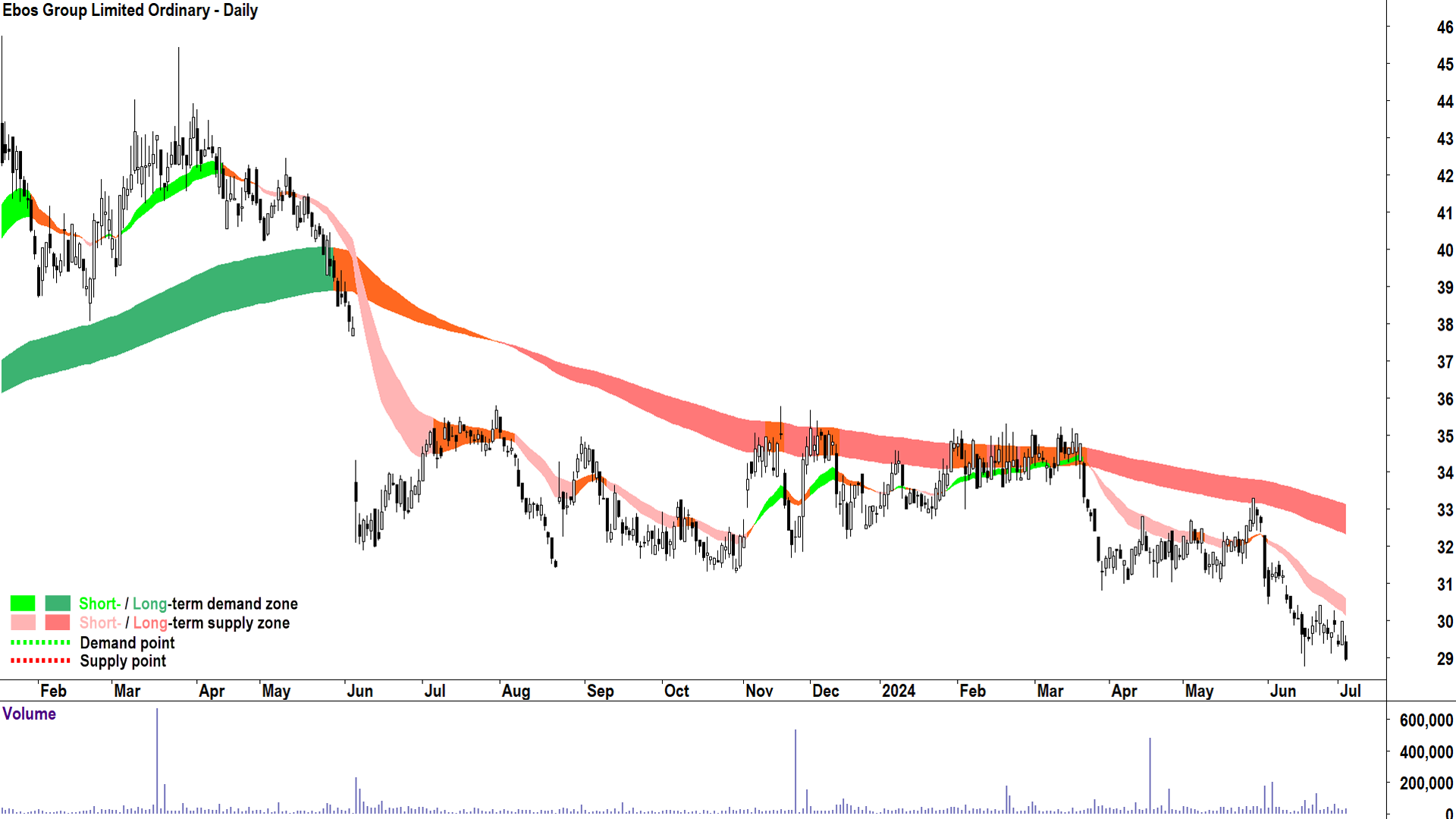Screen dimensions: 1456x819
Task: Click the Sep label on time axis
Action: coord(600,691)
